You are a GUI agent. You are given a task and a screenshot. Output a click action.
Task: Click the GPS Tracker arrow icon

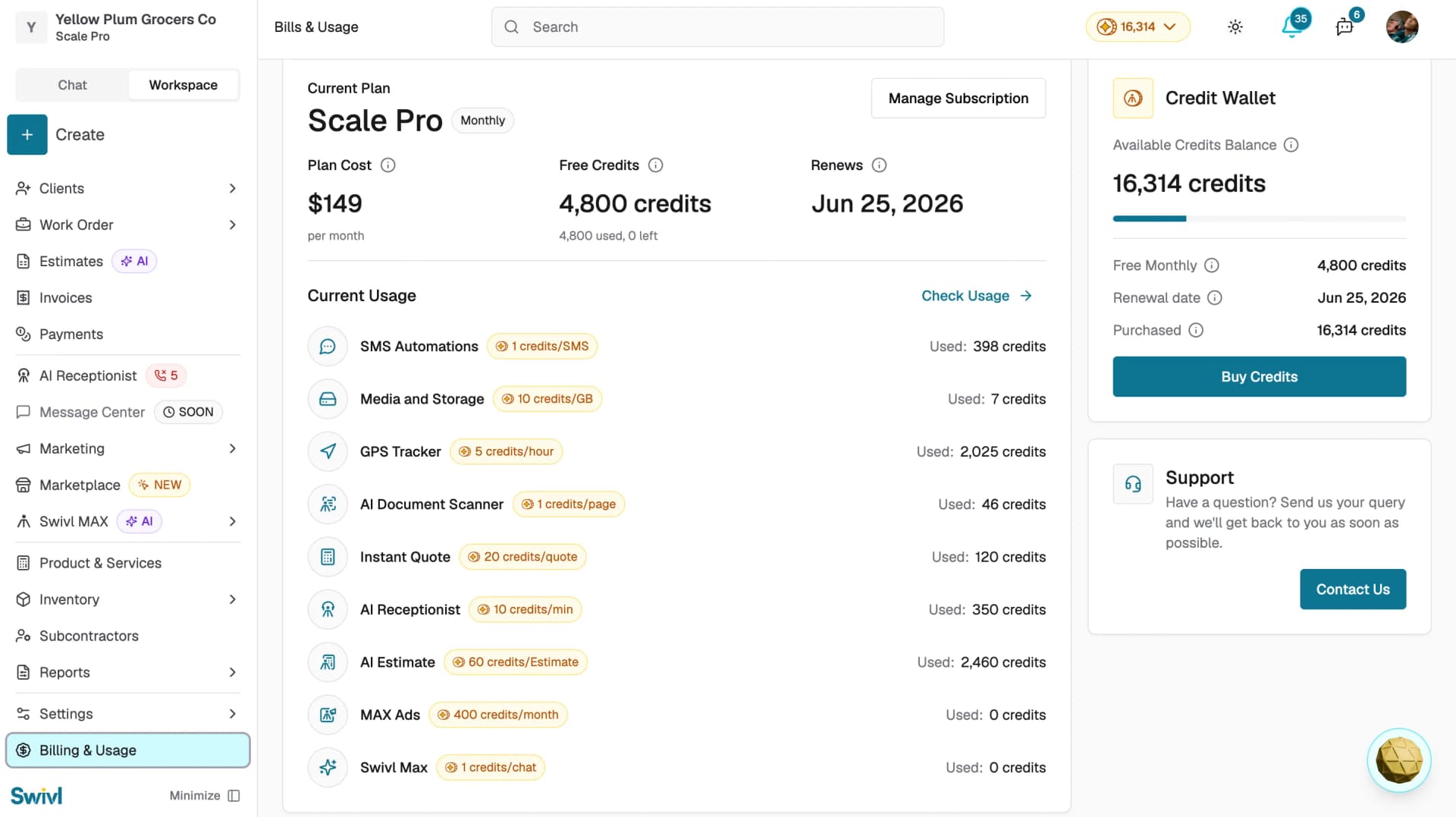point(328,452)
